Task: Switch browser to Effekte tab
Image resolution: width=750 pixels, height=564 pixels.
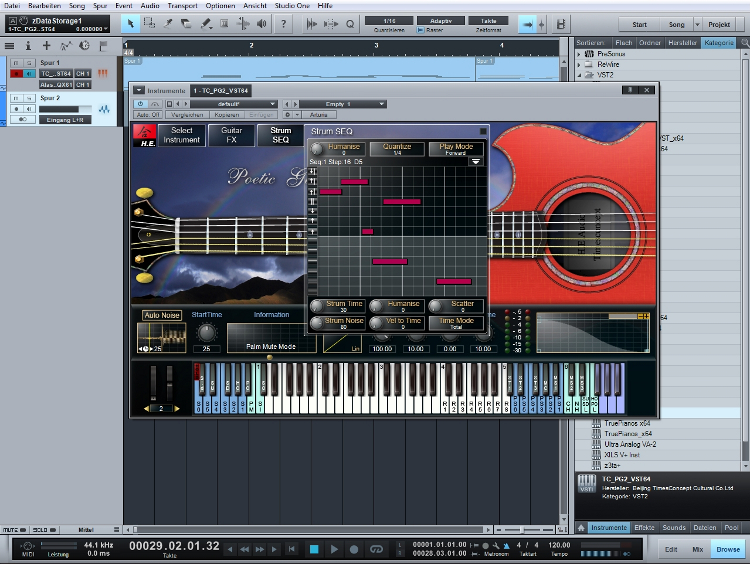Action: (x=644, y=527)
